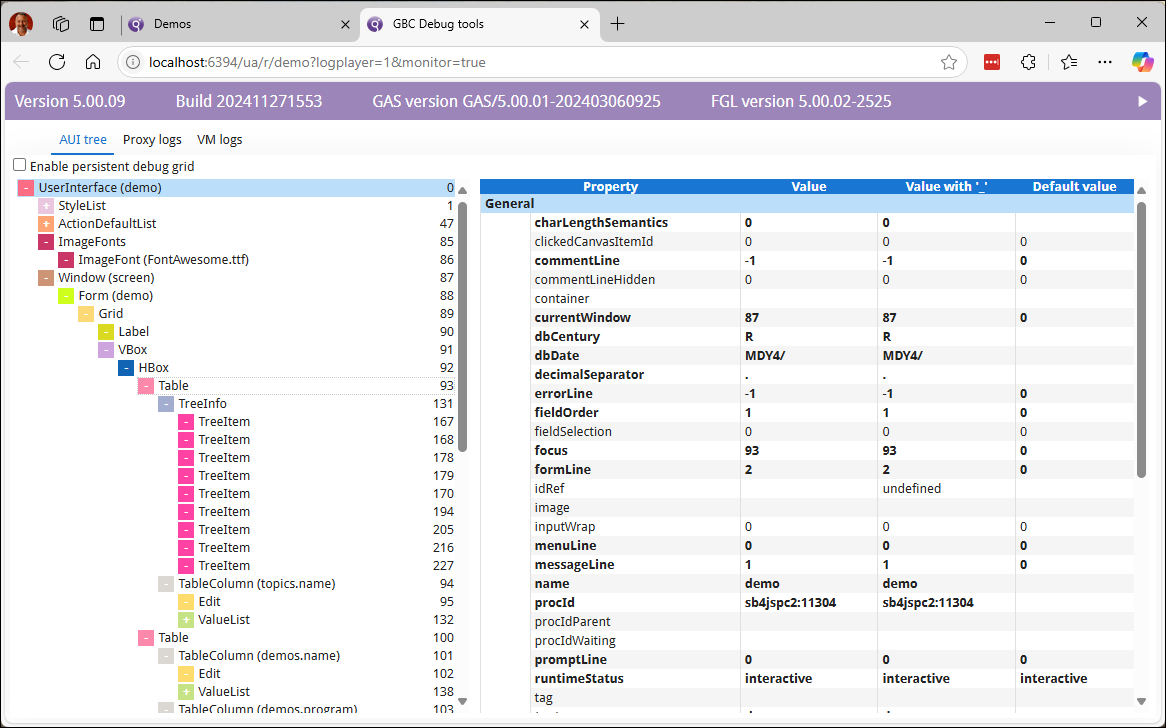Click the browser refresh icon
1166x728 pixels.
[x=57, y=62]
